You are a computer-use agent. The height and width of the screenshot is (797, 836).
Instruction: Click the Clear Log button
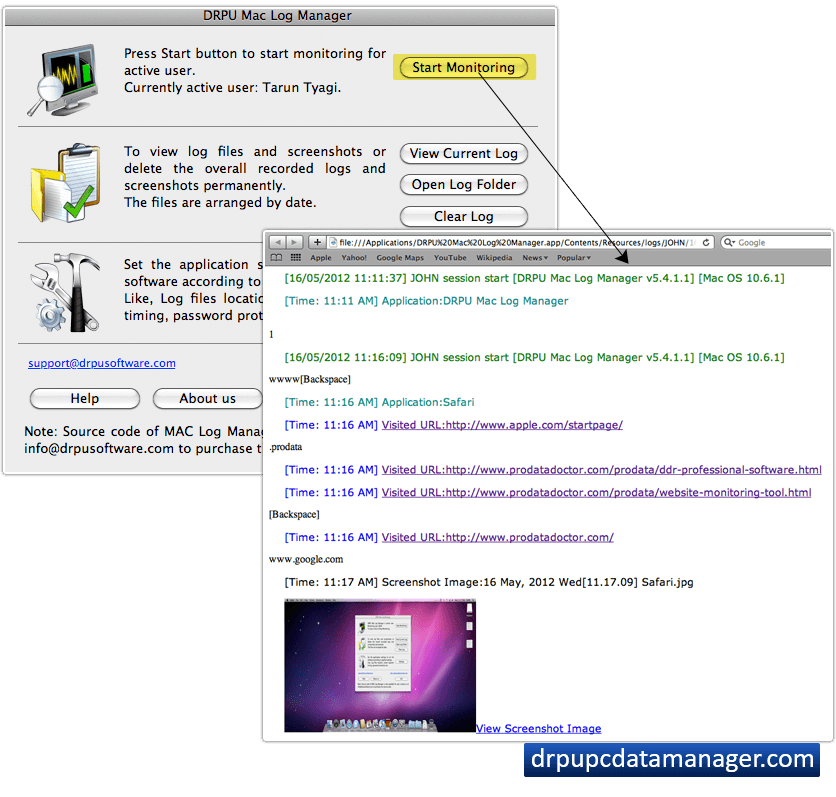[x=463, y=216]
